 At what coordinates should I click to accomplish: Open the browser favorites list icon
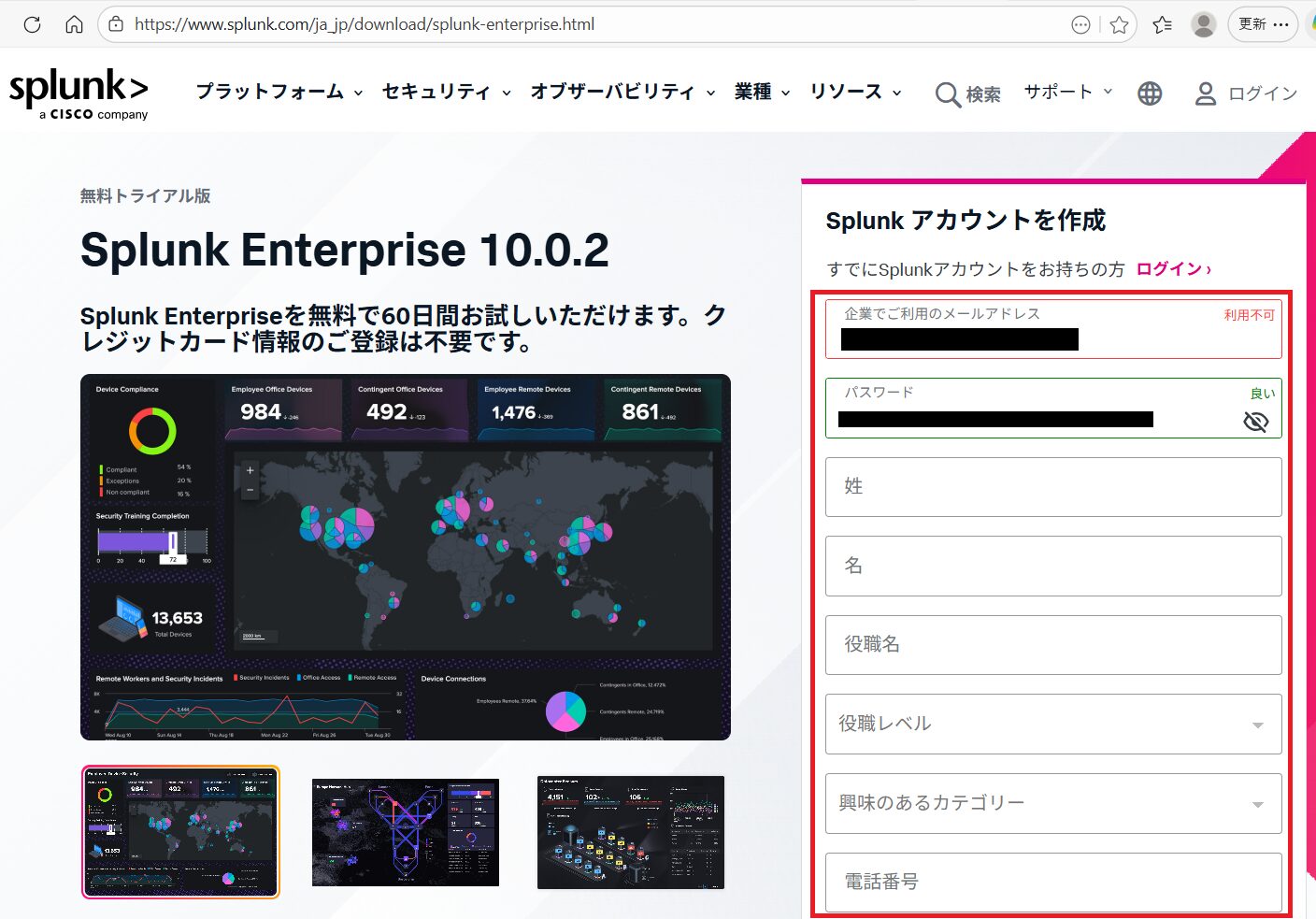click(1162, 25)
